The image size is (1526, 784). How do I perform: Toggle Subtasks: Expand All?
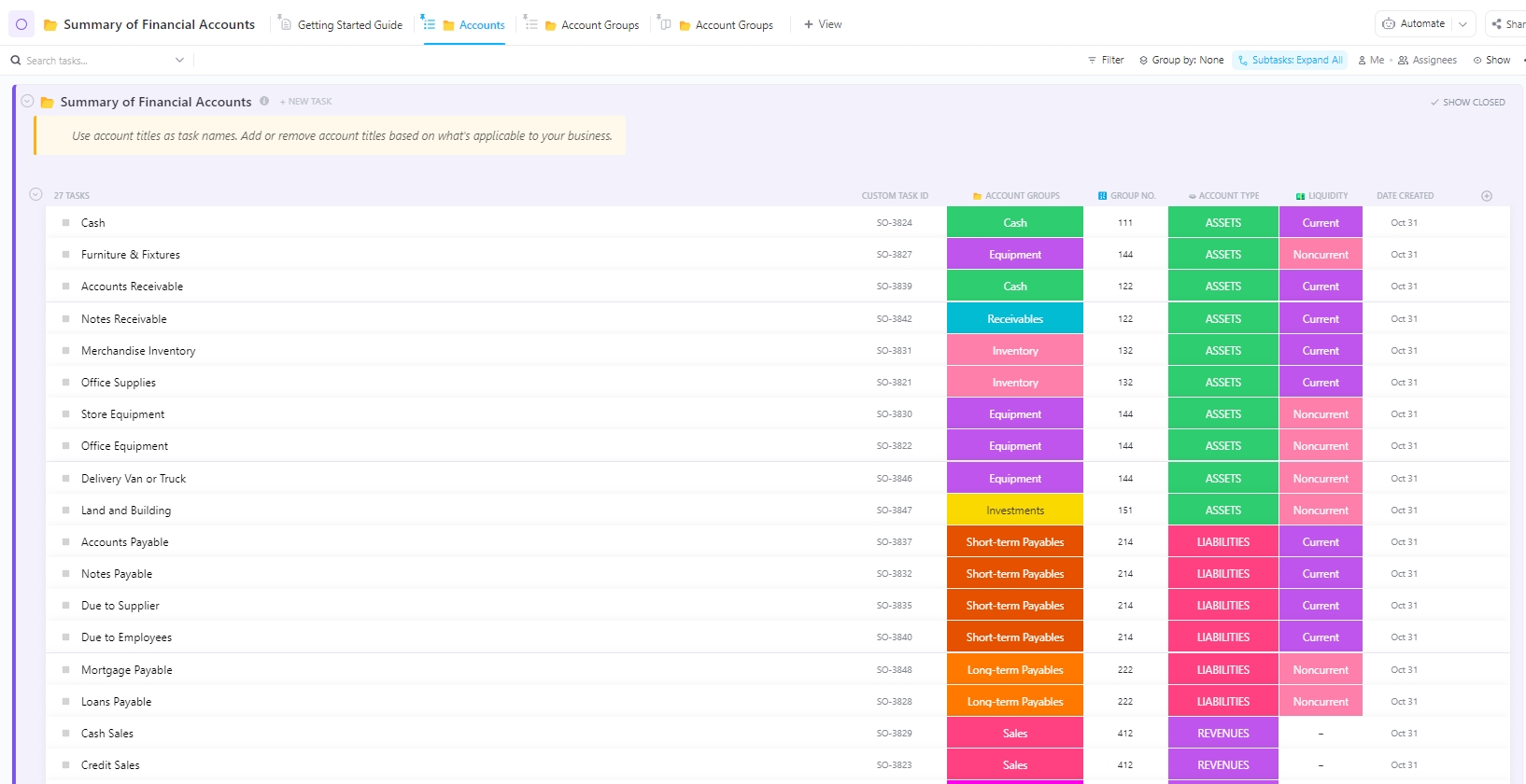[1290, 60]
